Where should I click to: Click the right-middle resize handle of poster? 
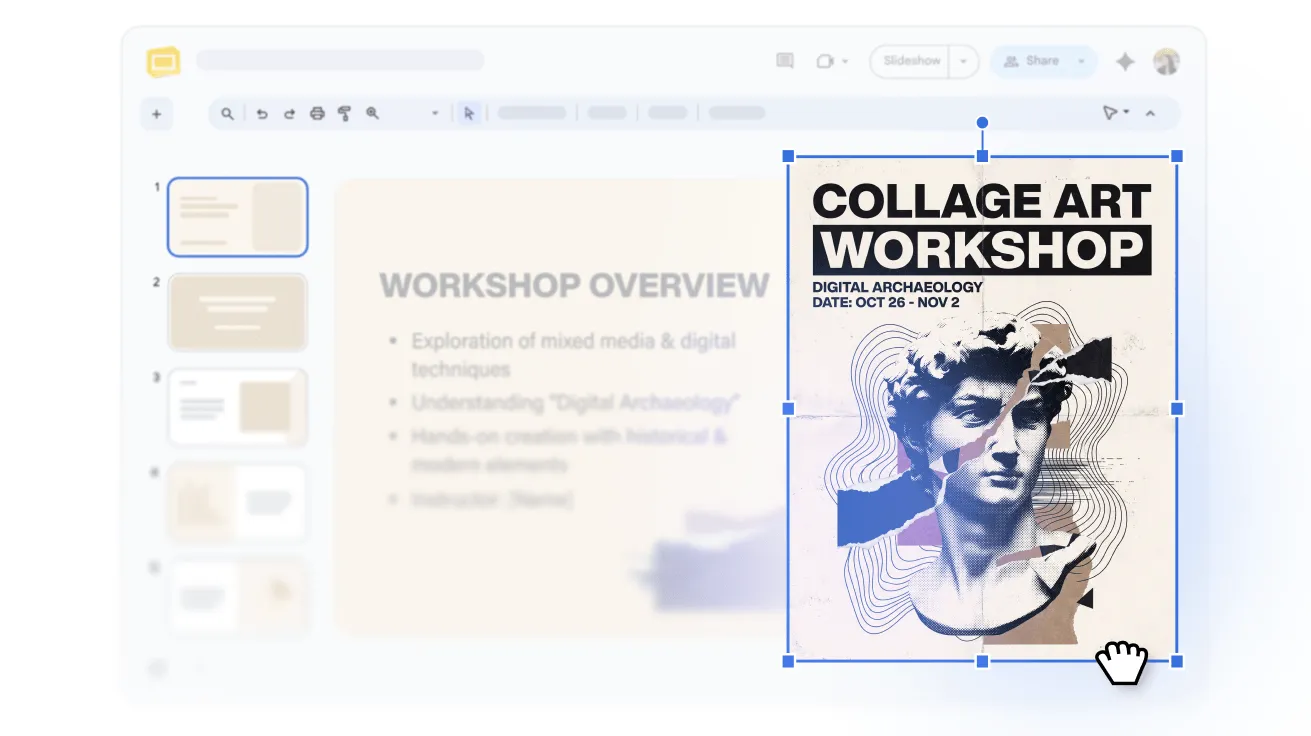coord(1177,408)
